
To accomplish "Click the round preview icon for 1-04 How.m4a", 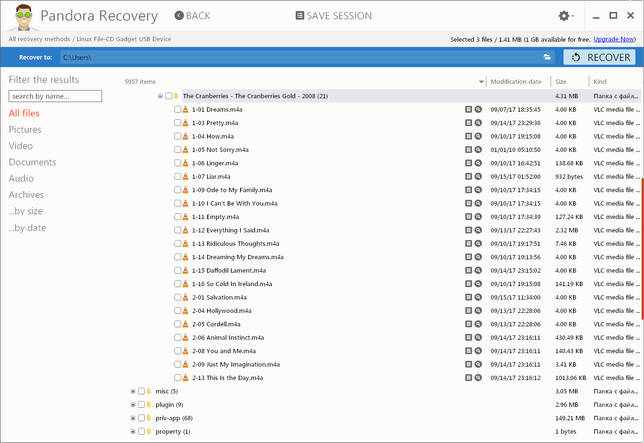I will click(478, 136).
